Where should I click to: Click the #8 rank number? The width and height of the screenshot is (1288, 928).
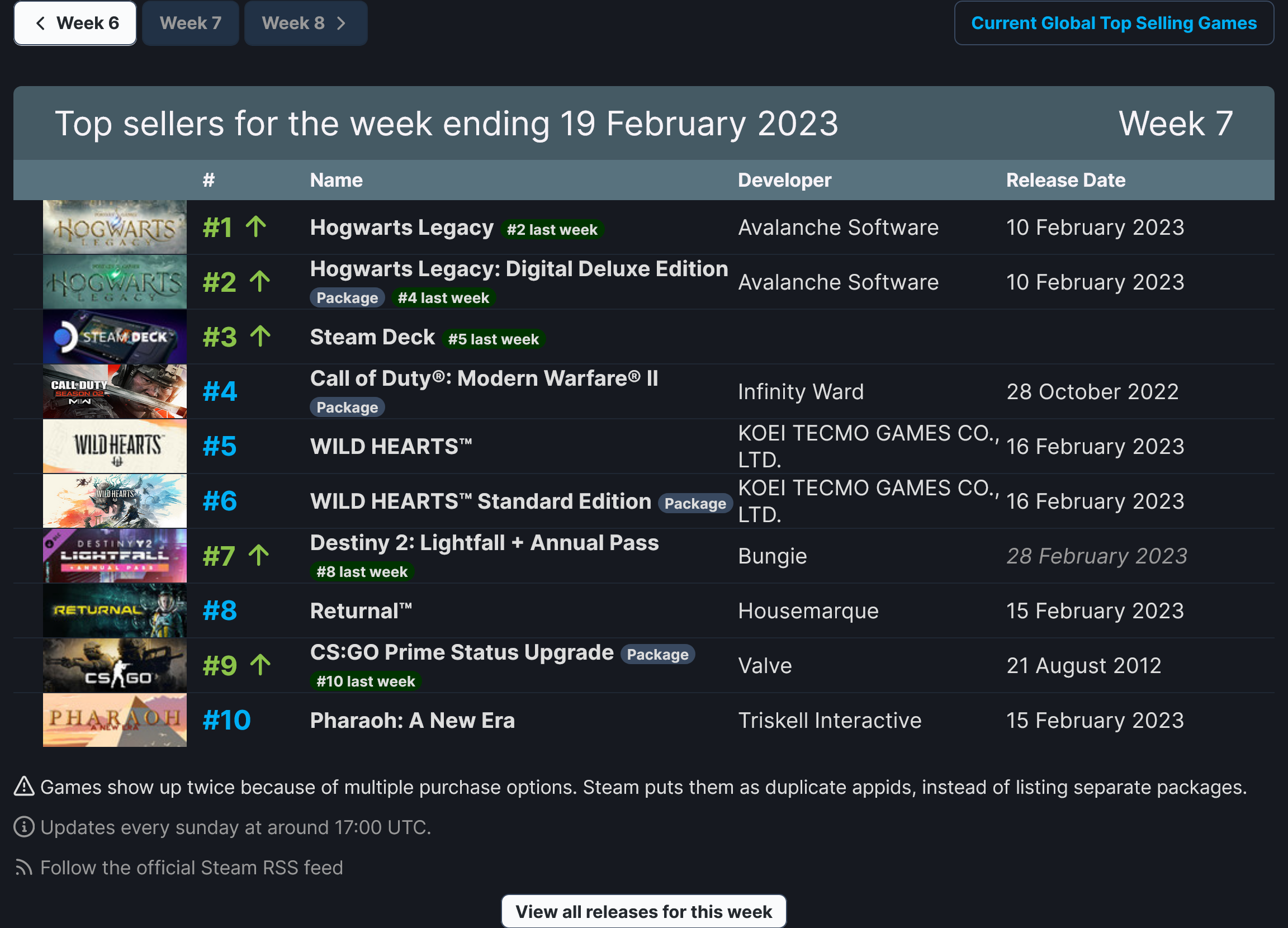tap(220, 610)
